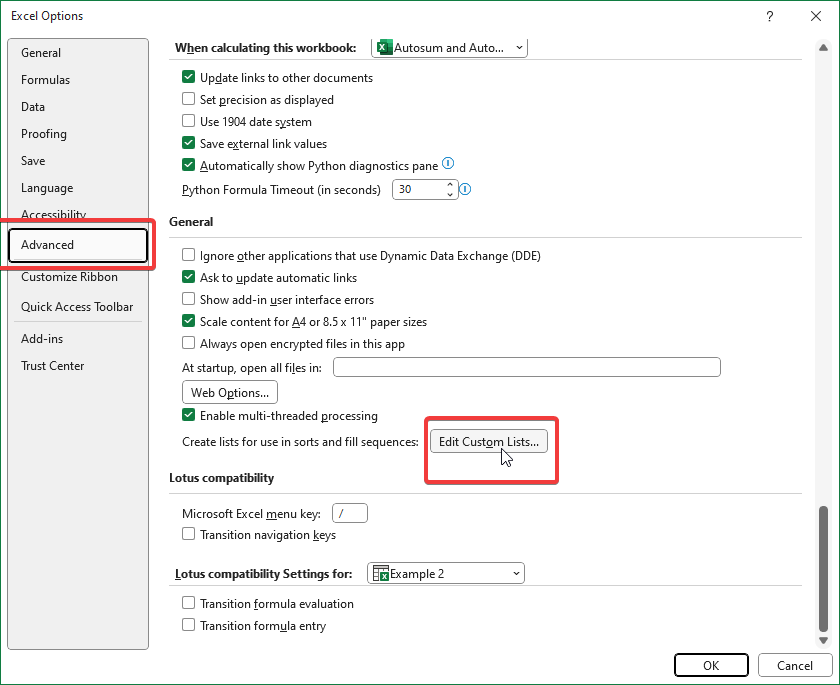Enable Transition navigation keys checkbox
The height and width of the screenshot is (685, 840).
point(188,535)
